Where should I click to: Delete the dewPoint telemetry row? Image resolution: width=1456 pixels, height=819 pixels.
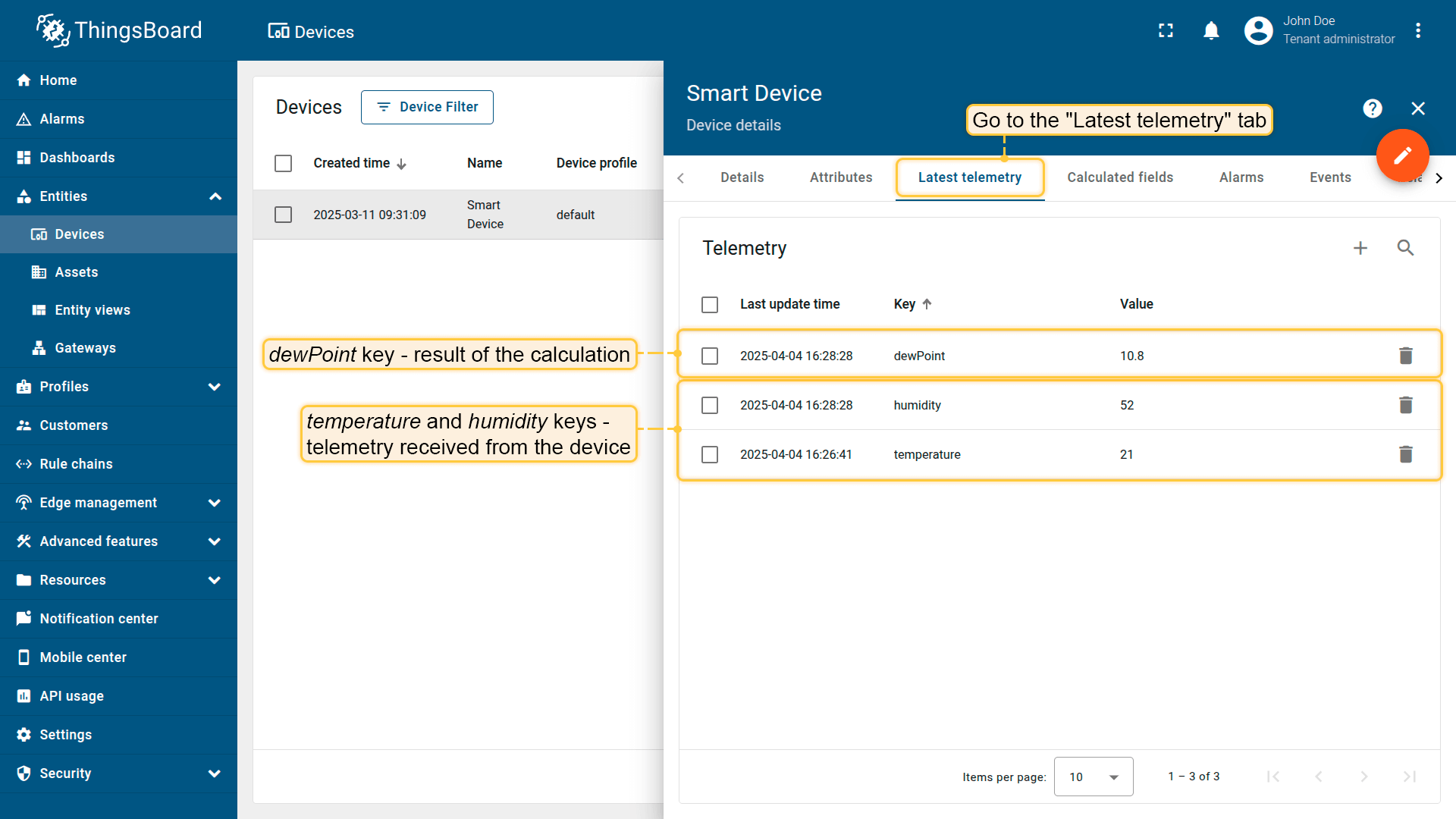tap(1405, 356)
